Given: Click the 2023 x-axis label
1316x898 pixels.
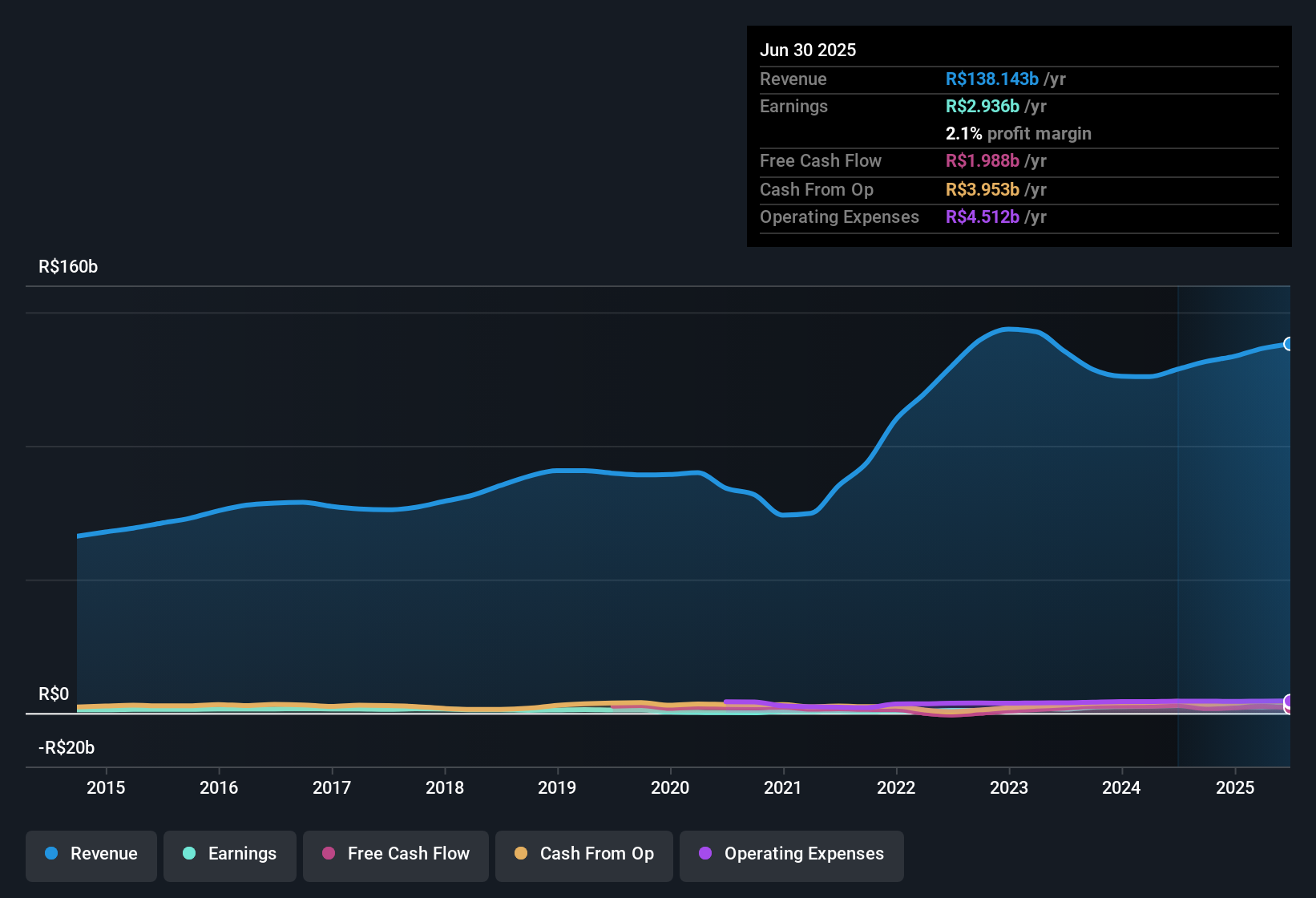Looking at the screenshot, I should pyautogui.click(x=1009, y=787).
